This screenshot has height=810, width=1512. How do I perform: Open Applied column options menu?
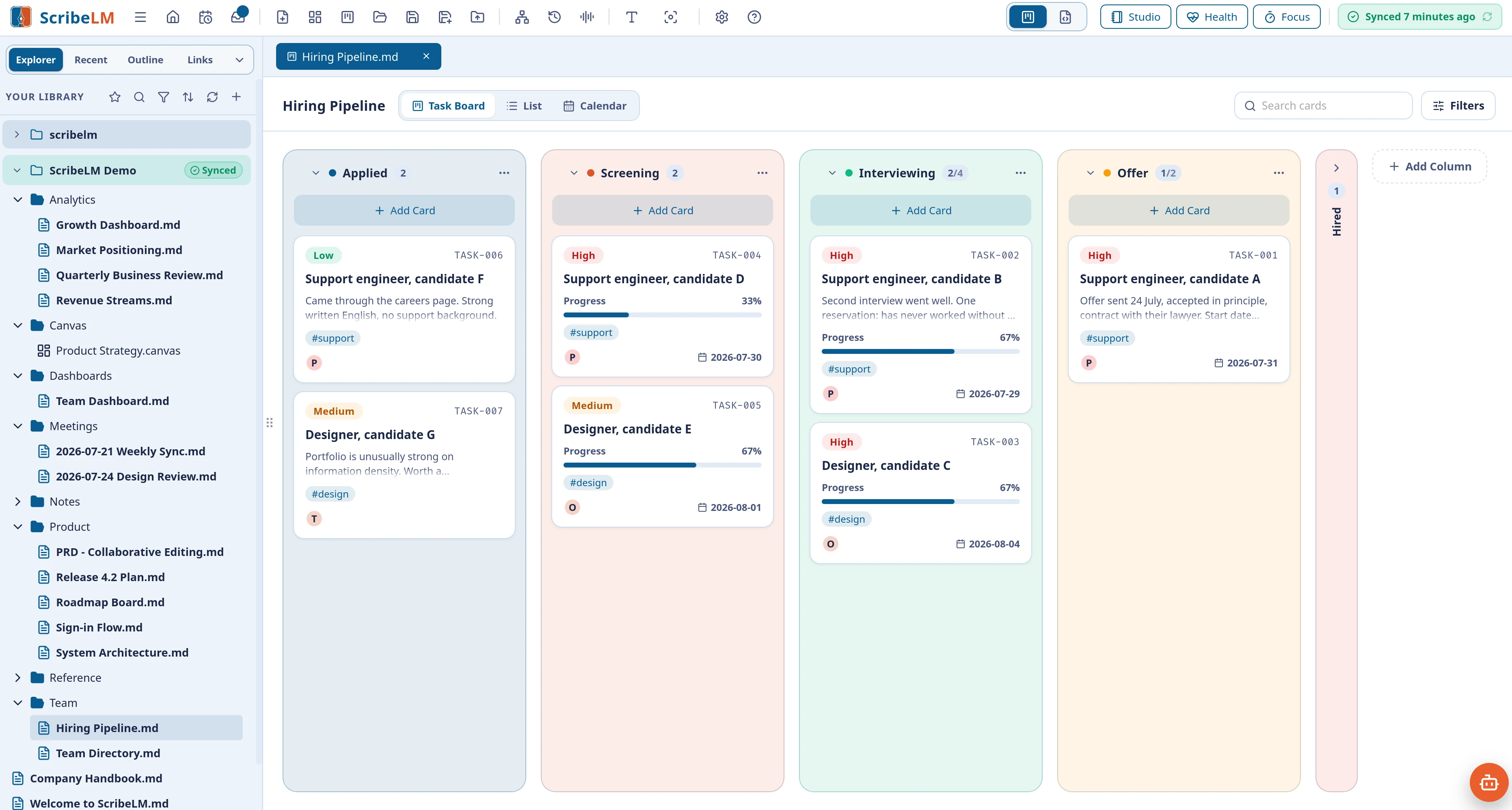pyautogui.click(x=504, y=173)
